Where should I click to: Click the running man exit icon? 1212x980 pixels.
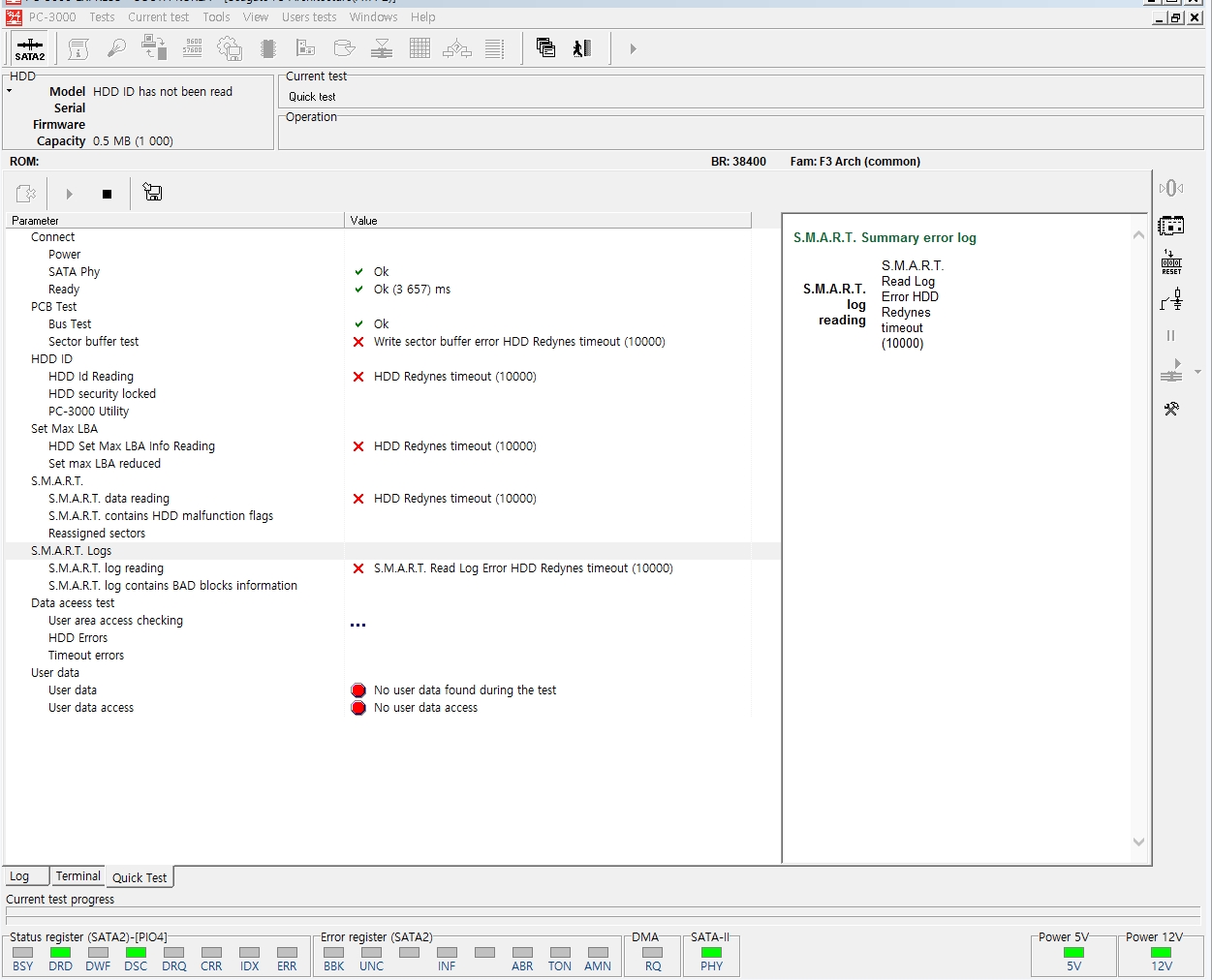pyautogui.click(x=582, y=48)
